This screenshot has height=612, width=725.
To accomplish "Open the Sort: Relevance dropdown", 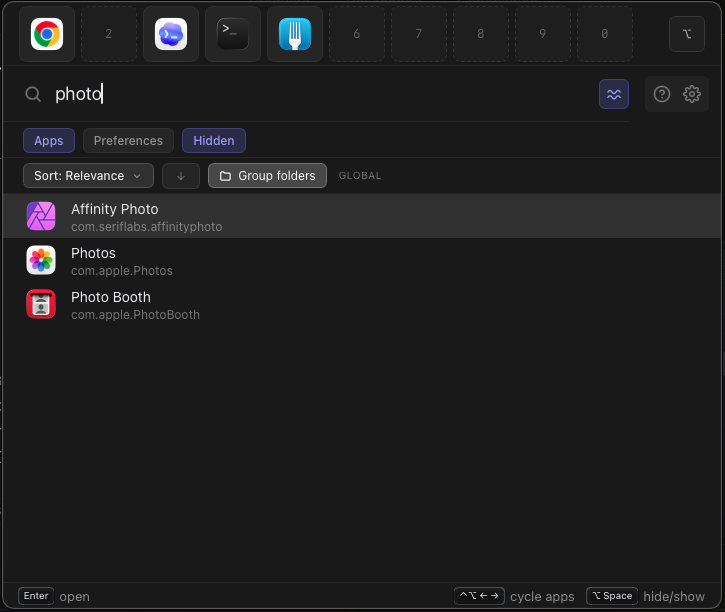I will click(x=88, y=176).
